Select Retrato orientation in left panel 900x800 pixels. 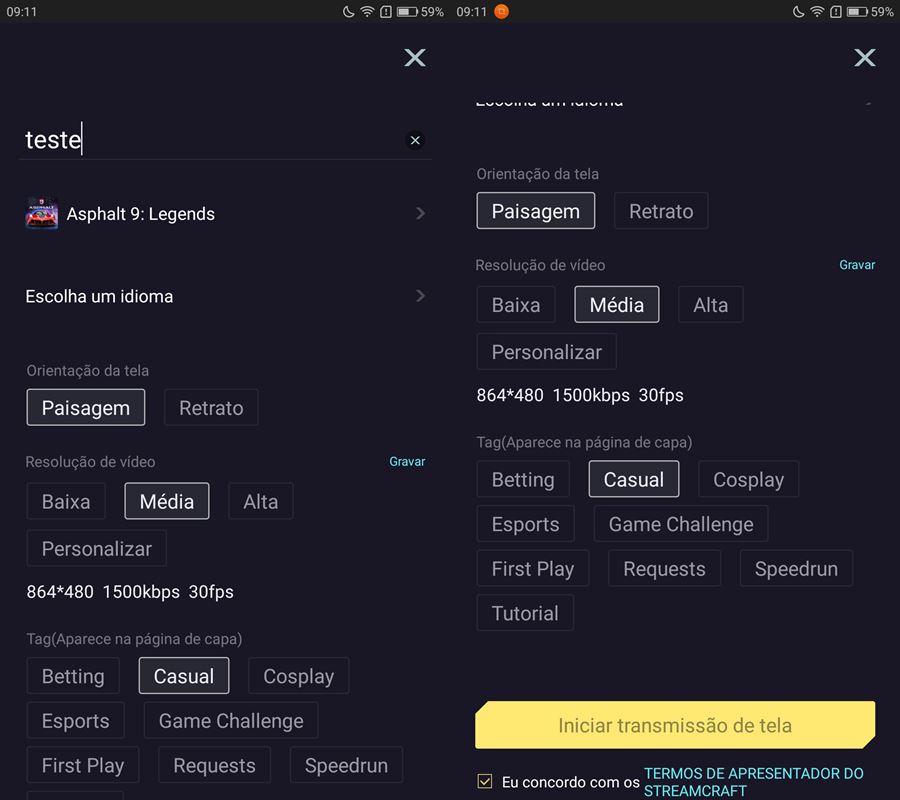[x=211, y=408]
